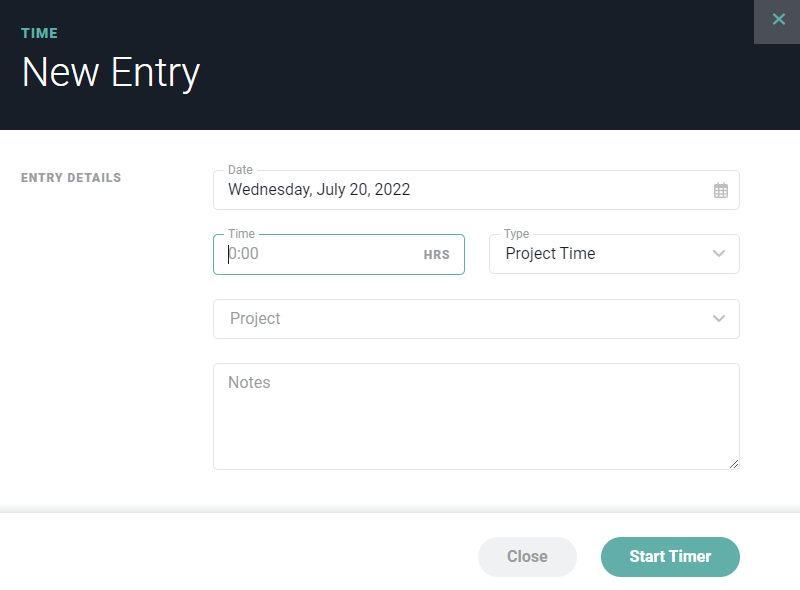
Task: Click the HRS unit label
Action: [x=437, y=255]
